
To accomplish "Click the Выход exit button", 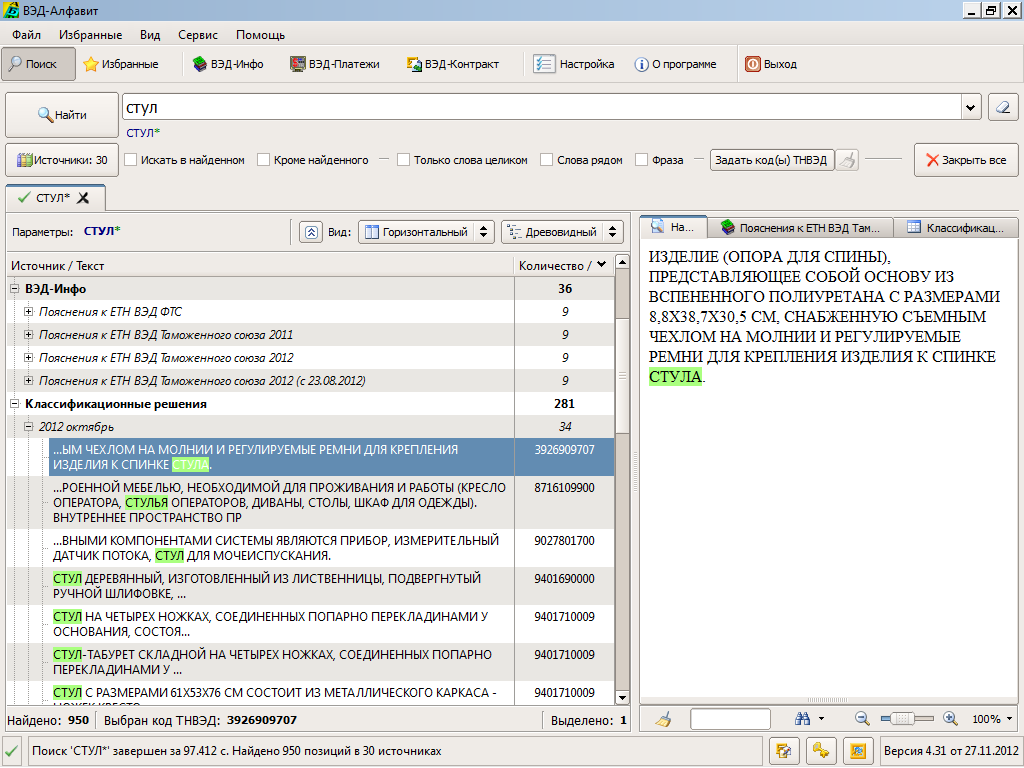I will (771, 64).
